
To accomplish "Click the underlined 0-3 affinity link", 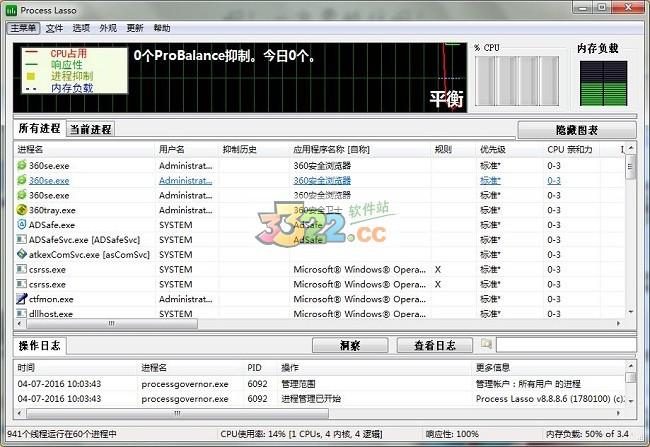I will [x=554, y=180].
